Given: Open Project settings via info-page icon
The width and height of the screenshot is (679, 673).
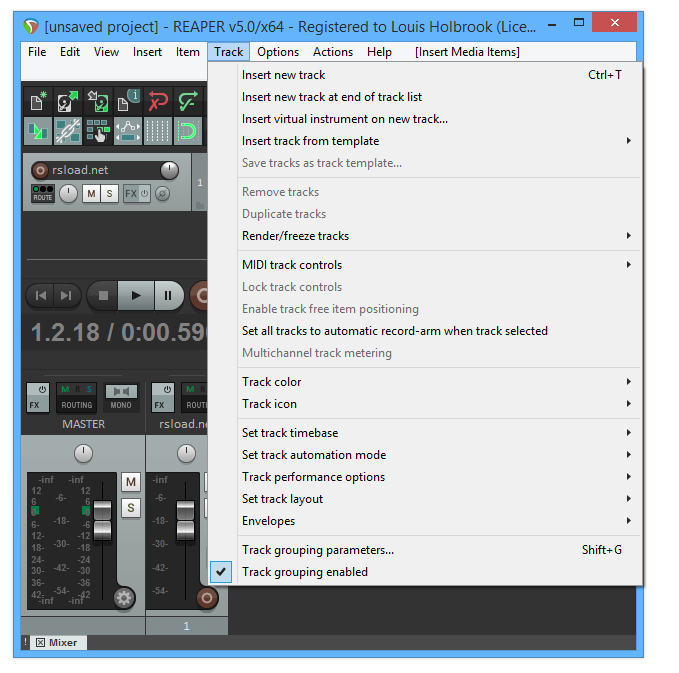Looking at the screenshot, I should click(128, 100).
